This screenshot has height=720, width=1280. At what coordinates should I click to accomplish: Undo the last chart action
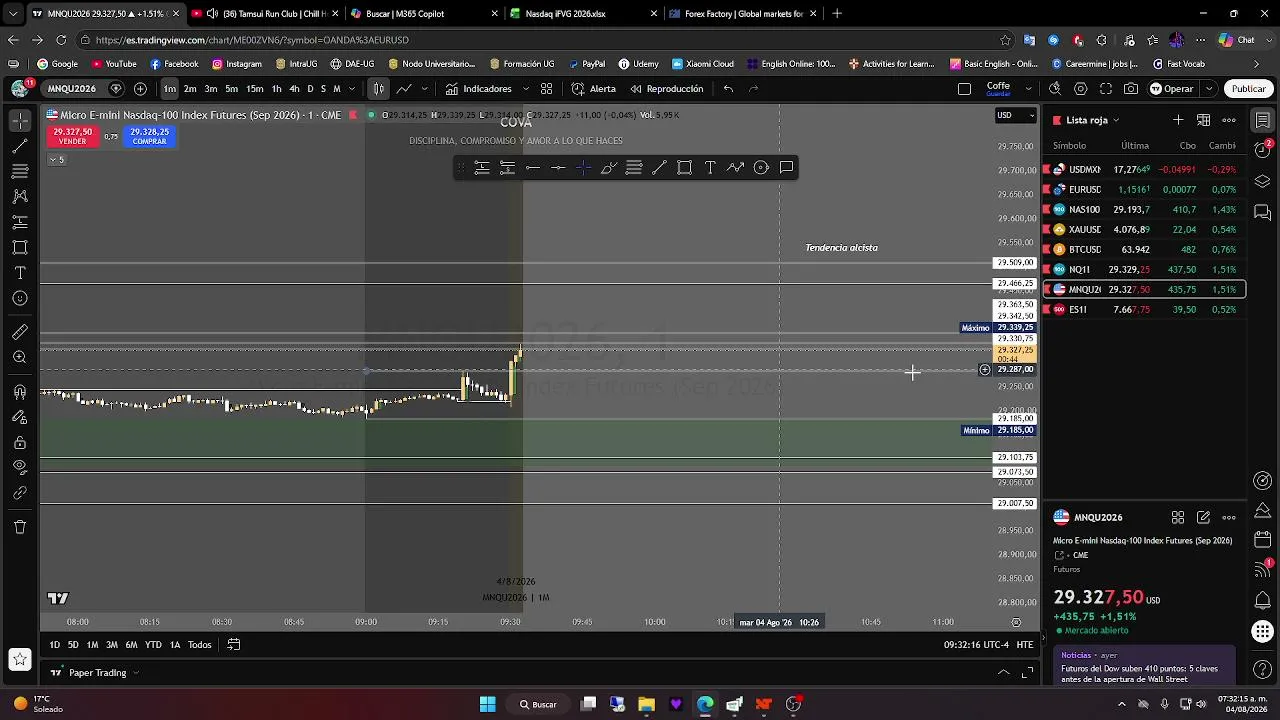728,88
